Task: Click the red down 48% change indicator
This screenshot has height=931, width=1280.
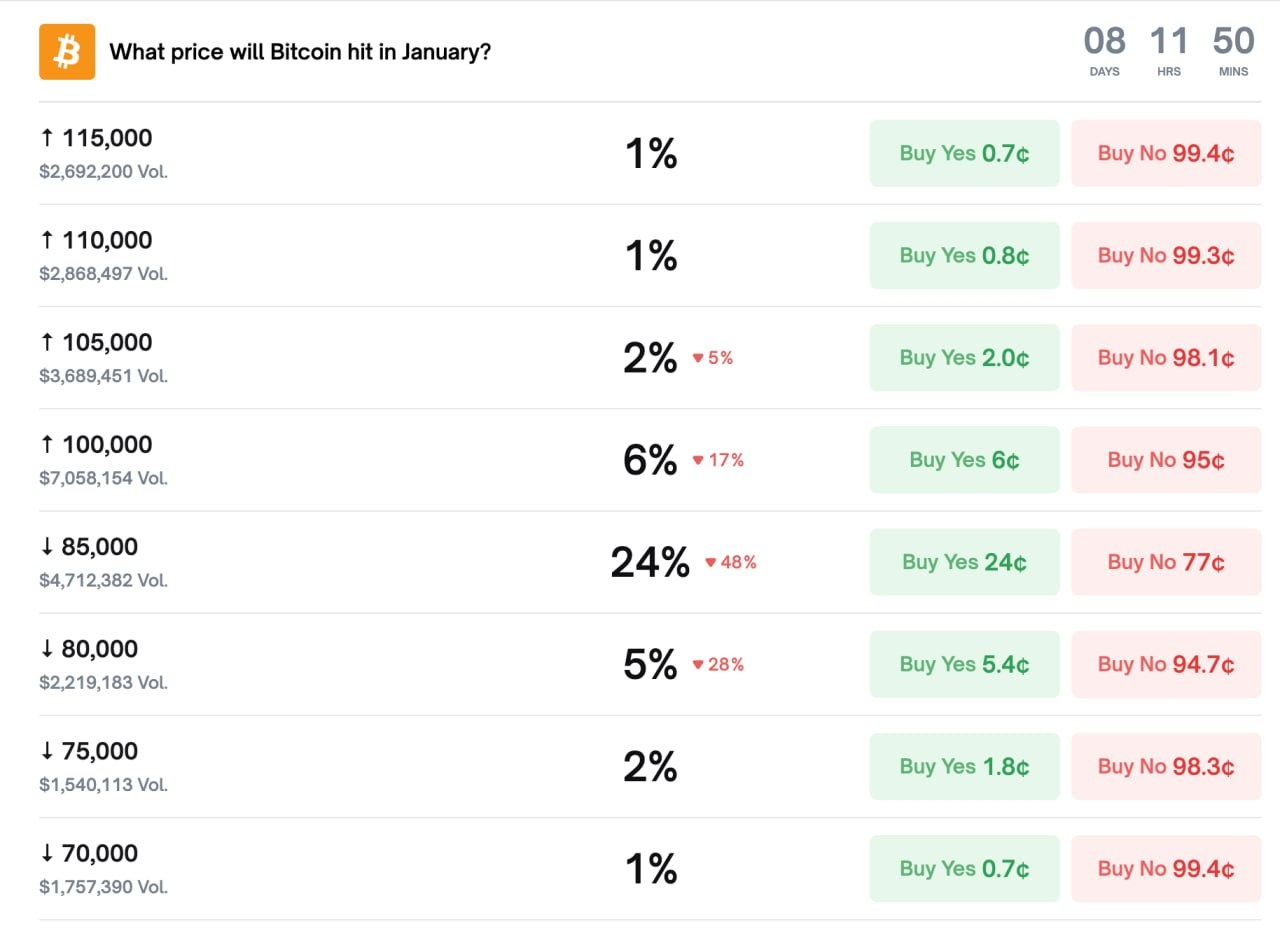Action: pyautogui.click(x=731, y=563)
